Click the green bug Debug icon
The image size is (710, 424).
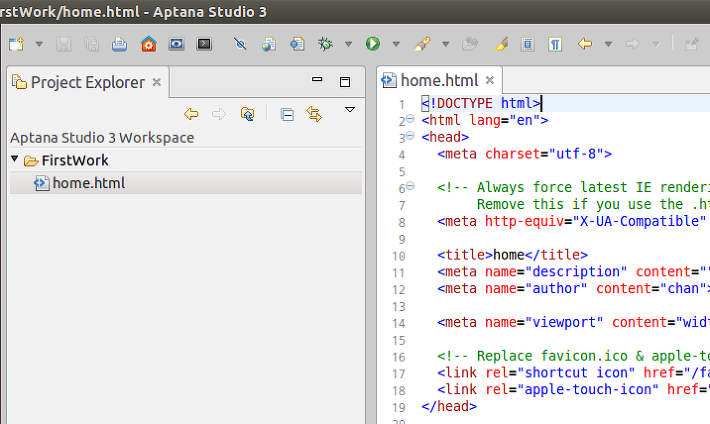click(325, 44)
